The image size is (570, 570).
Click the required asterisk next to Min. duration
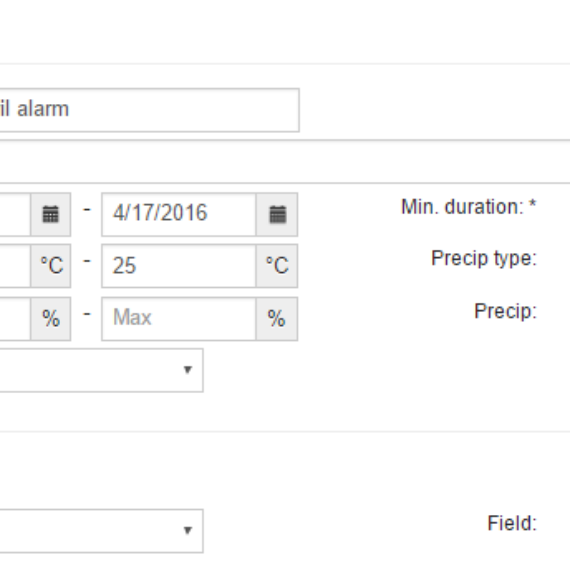point(533,204)
